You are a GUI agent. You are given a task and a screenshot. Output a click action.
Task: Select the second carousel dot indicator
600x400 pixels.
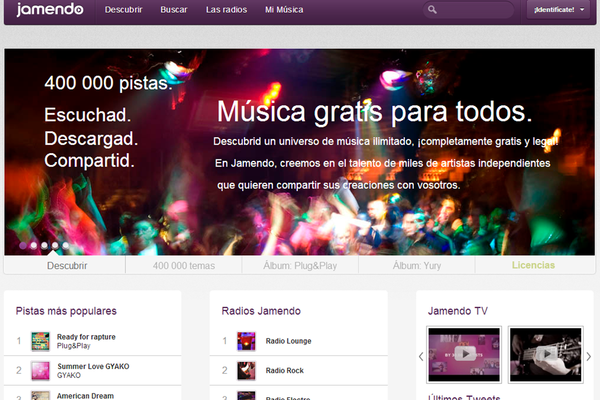point(34,245)
